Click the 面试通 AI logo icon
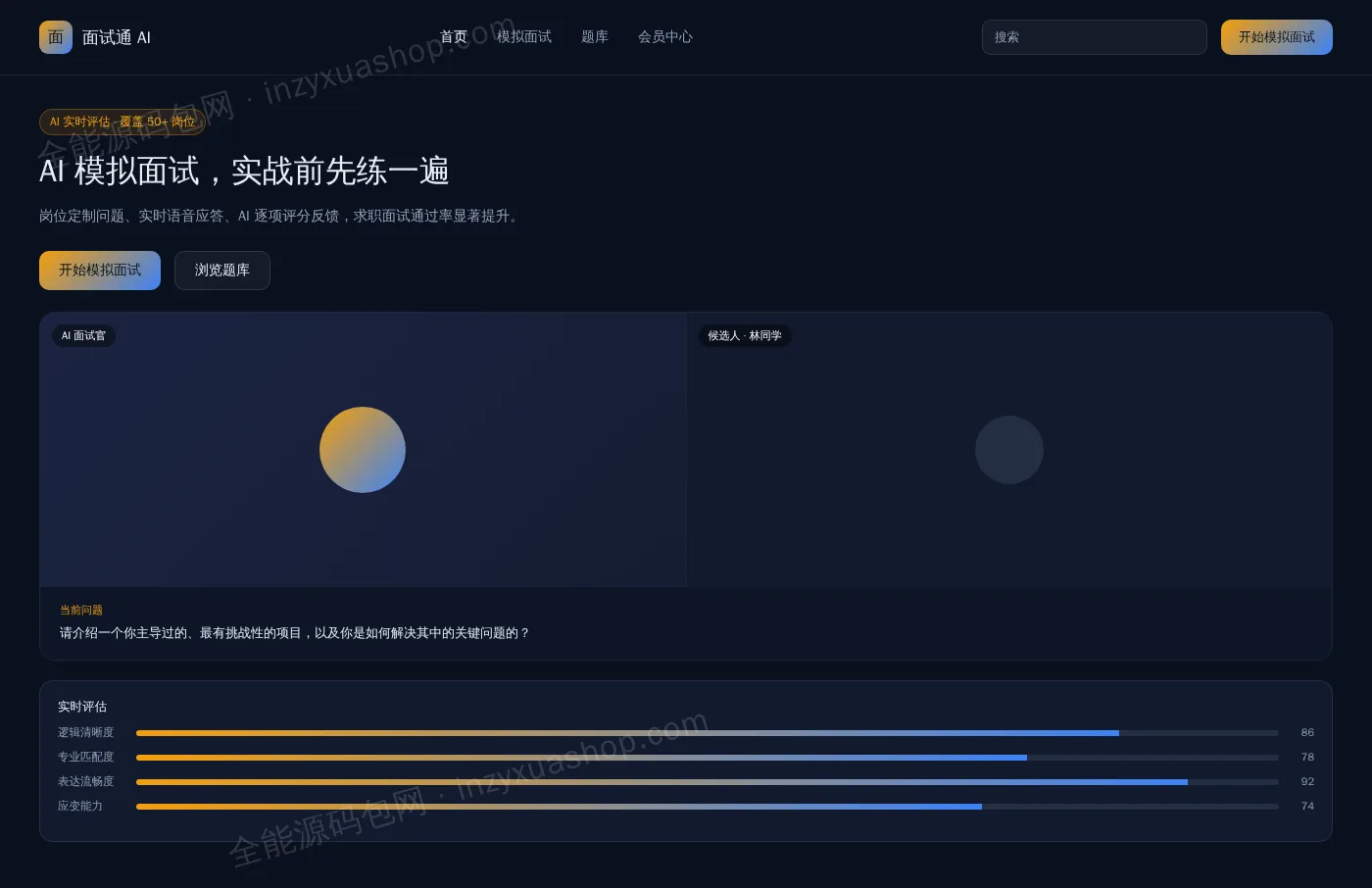The image size is (1372, 888). pos(56,37)
